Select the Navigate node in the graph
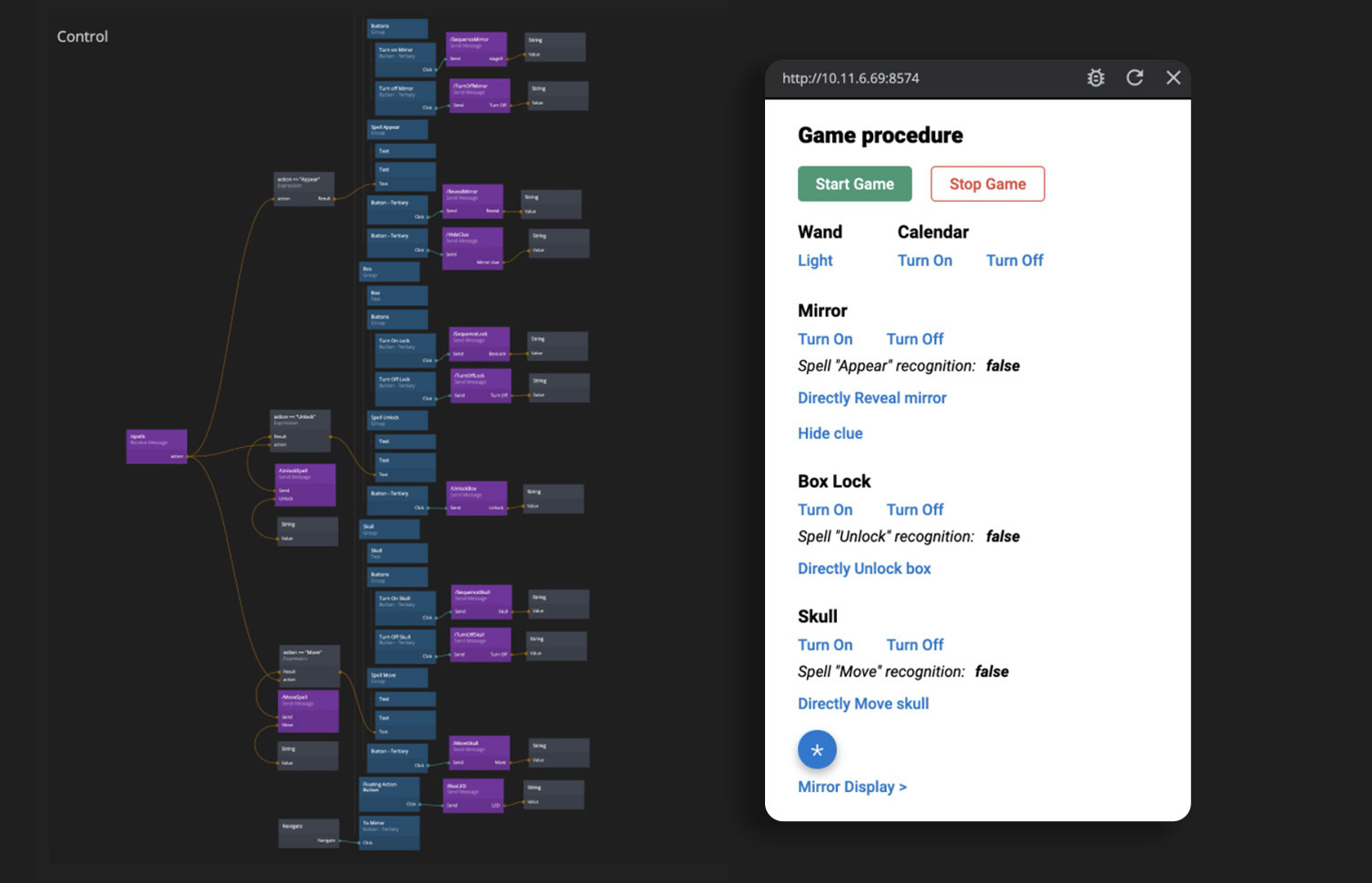 pyautogui.click(x=308, y=832)
